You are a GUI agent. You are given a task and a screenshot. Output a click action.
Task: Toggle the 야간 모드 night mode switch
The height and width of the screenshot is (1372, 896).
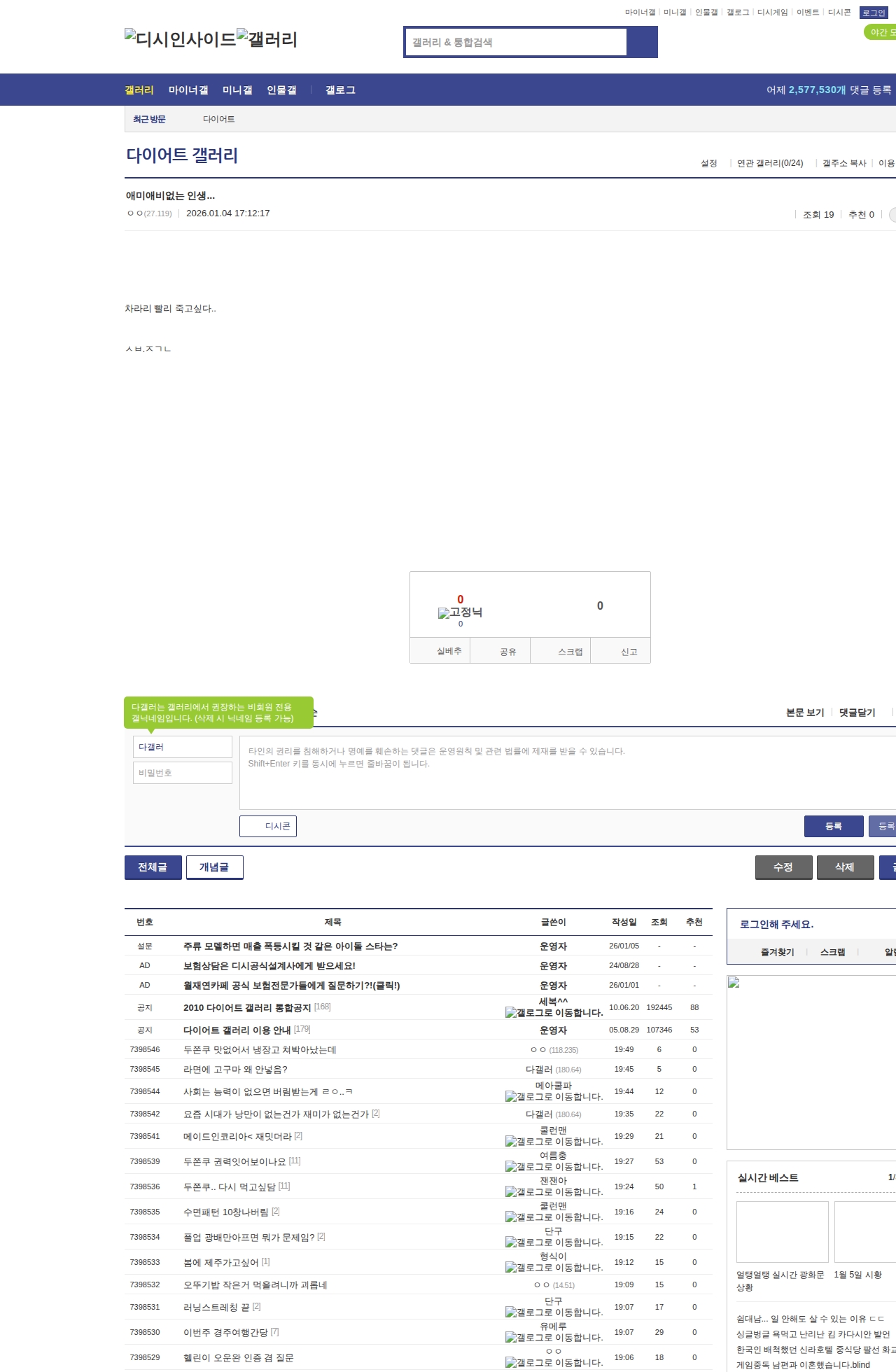(x=880, y=32)
